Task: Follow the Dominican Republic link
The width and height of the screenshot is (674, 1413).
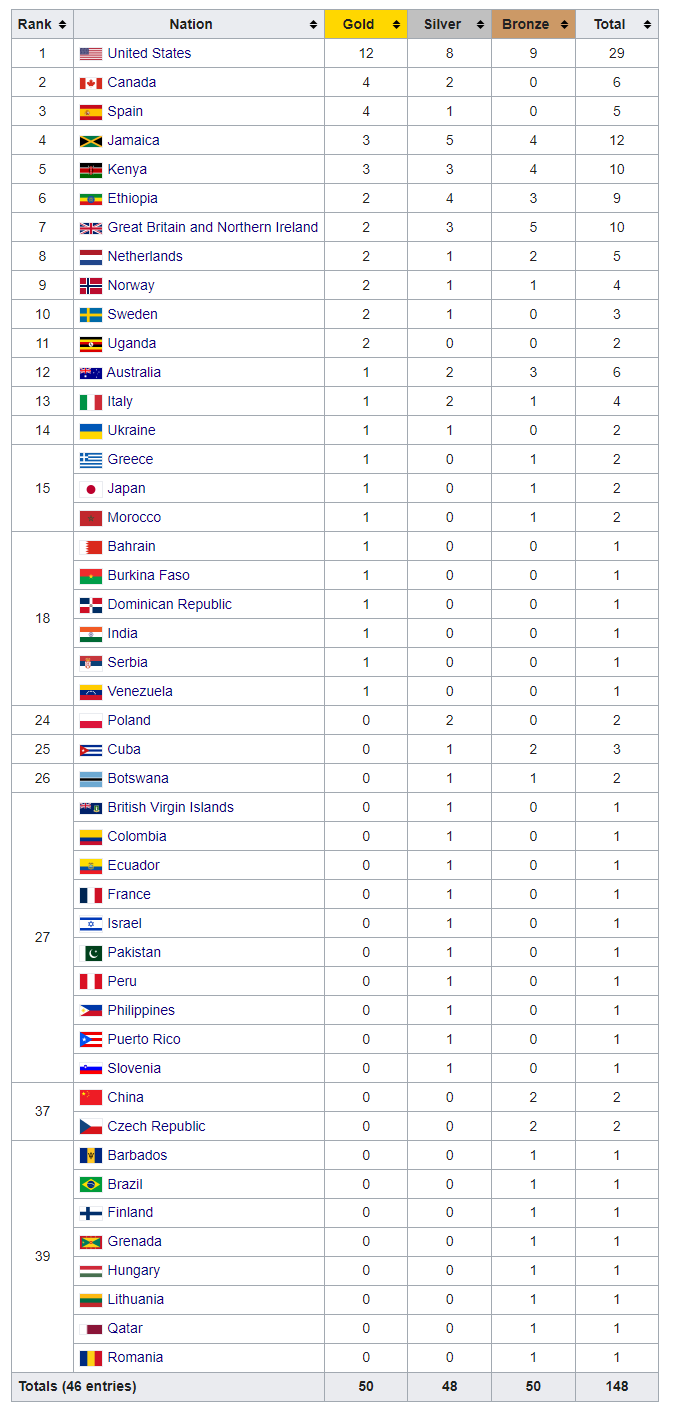Action: tap(169, 605)
